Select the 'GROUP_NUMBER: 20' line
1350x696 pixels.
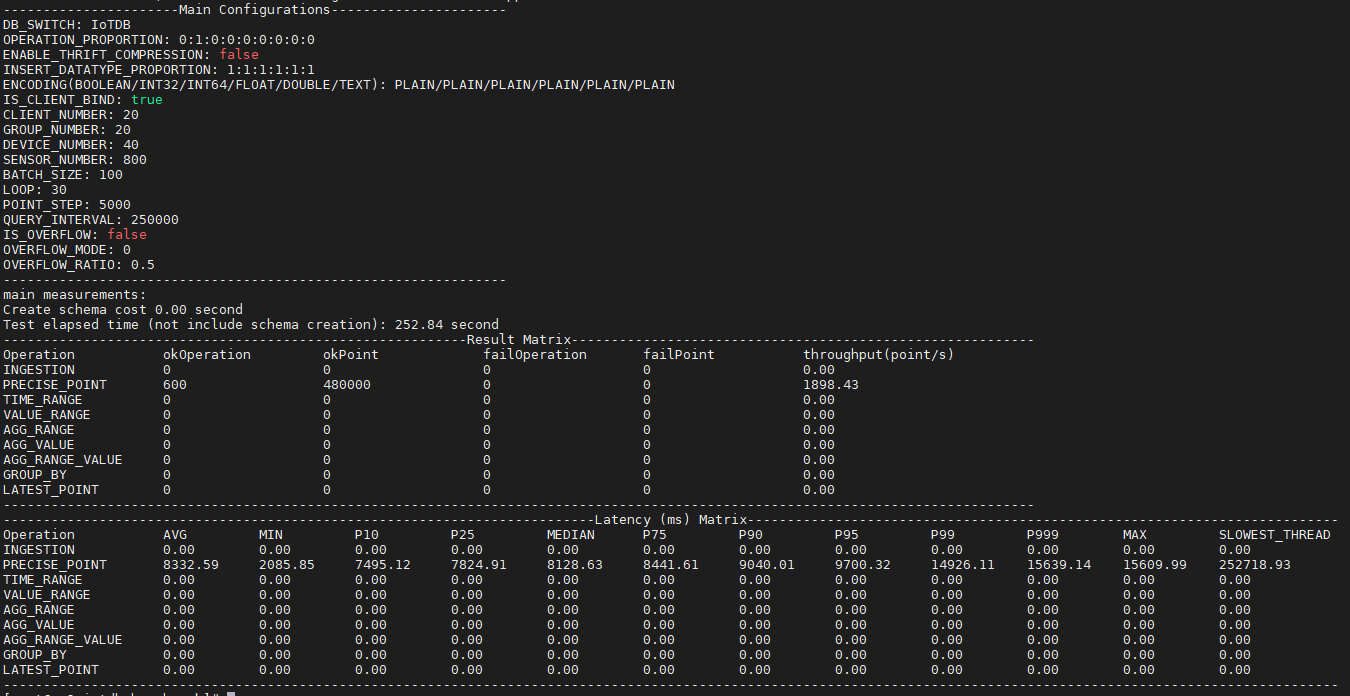[67, 130]
